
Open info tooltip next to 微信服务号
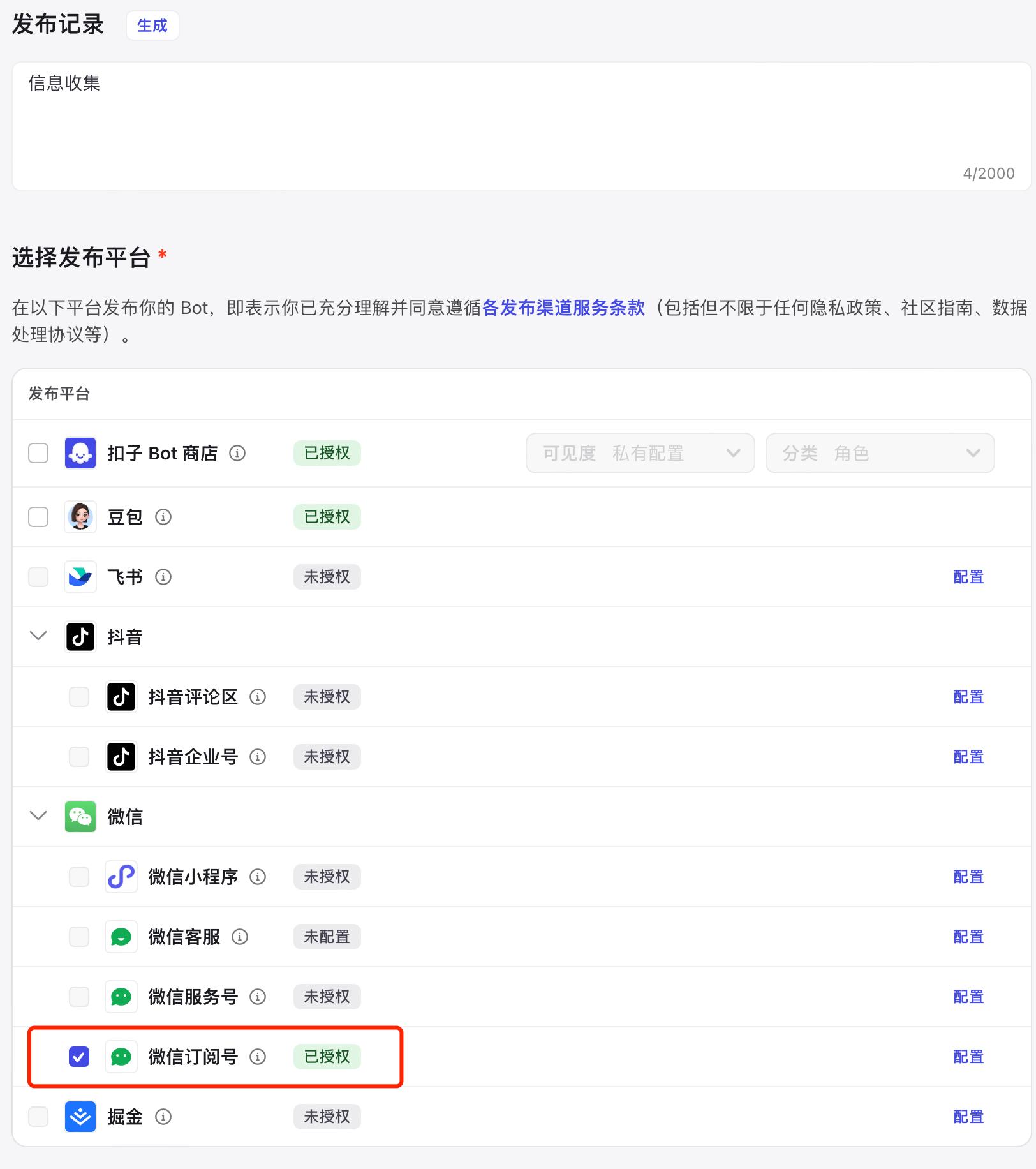click(258, 997)
